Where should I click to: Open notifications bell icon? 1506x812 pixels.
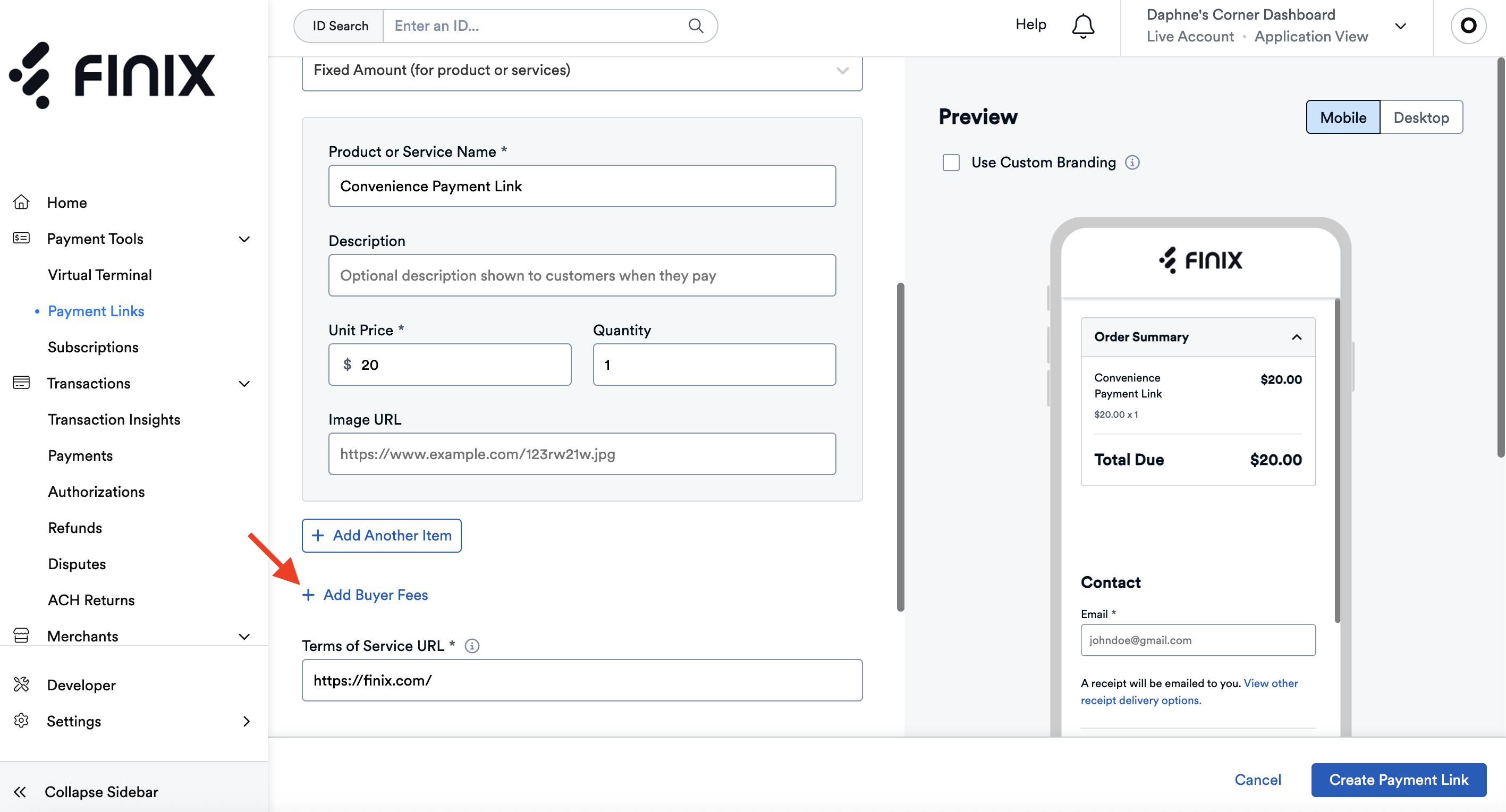[1082, 26]
